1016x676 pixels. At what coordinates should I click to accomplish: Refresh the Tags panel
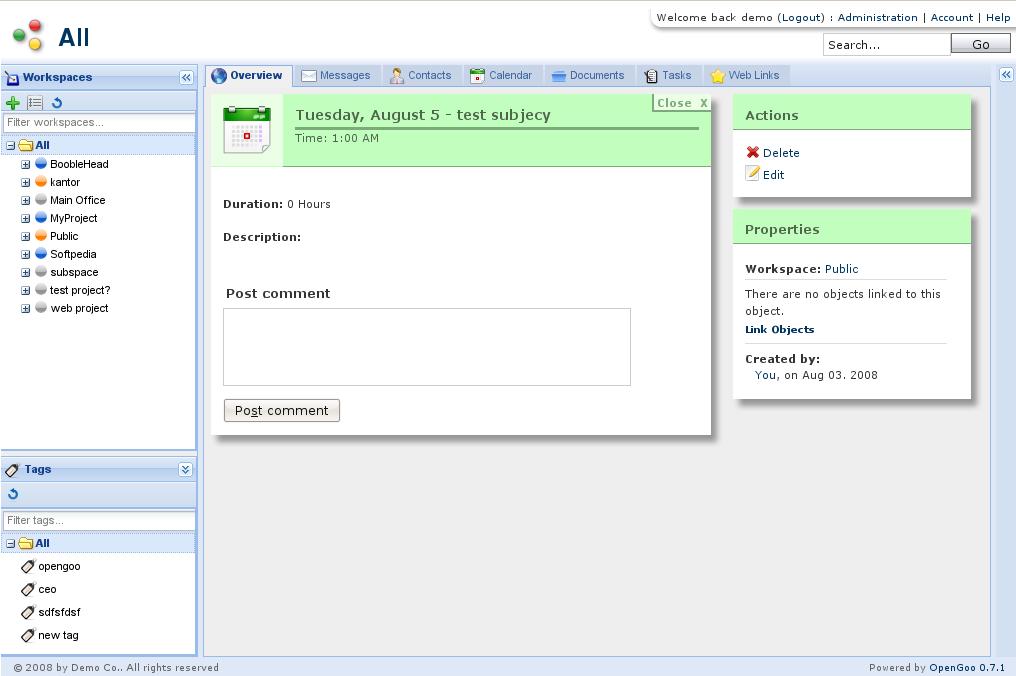[13, 494]
